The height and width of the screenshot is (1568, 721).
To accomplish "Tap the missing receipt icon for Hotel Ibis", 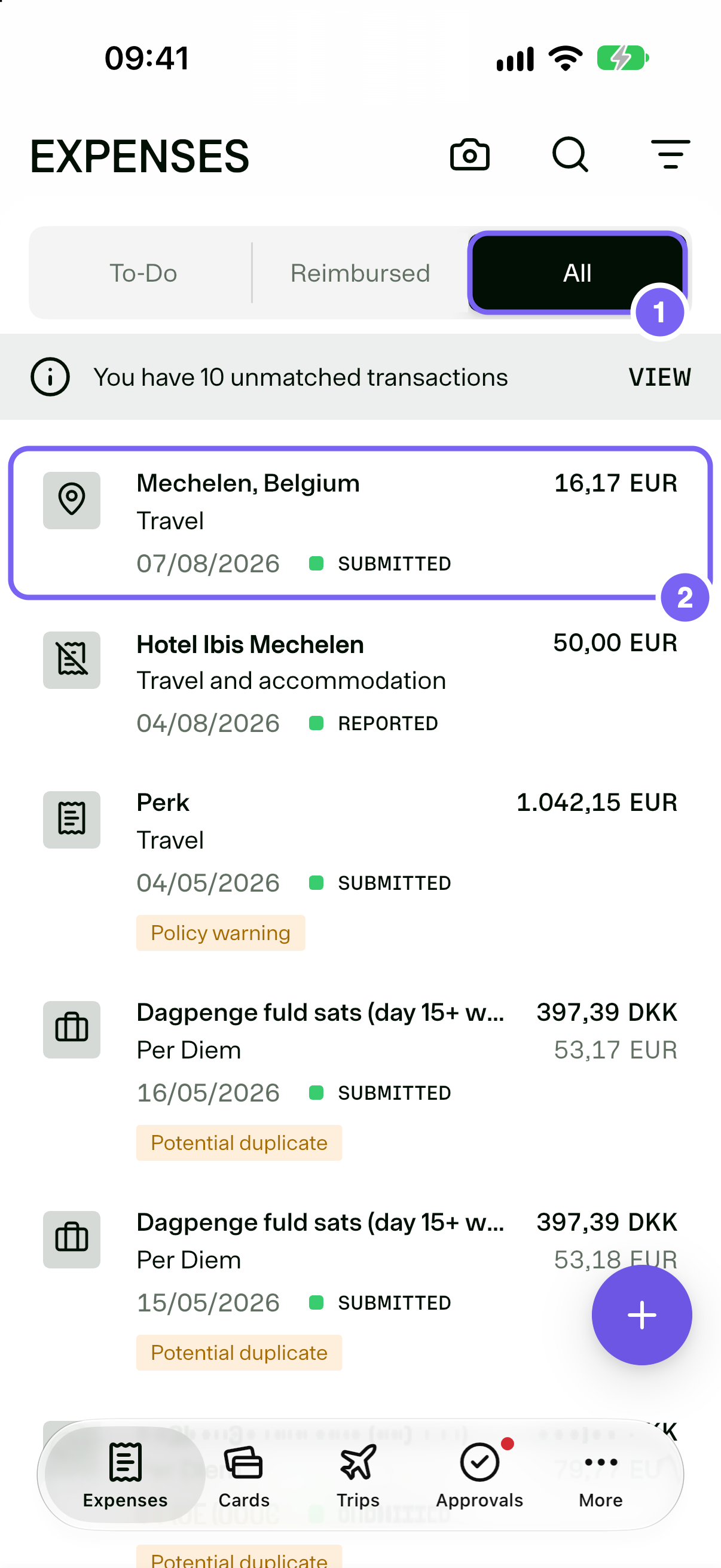I will pos(72,660).
